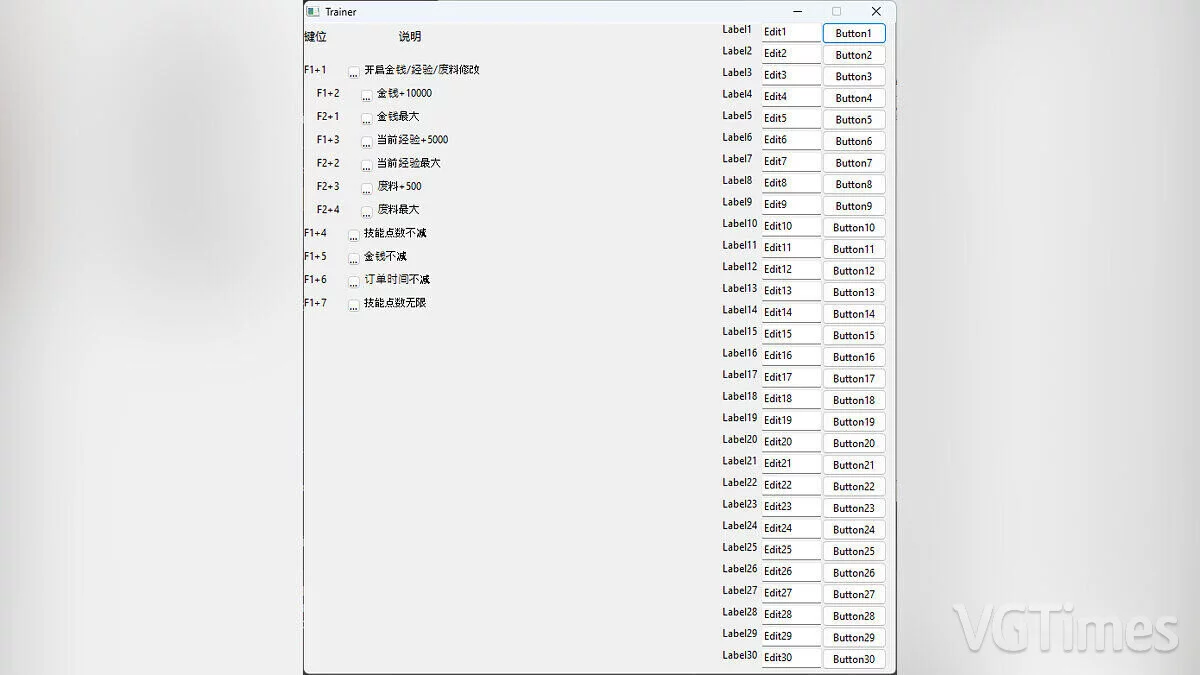Click Button20
1200x675 pixels.
(x=853, y=443)
